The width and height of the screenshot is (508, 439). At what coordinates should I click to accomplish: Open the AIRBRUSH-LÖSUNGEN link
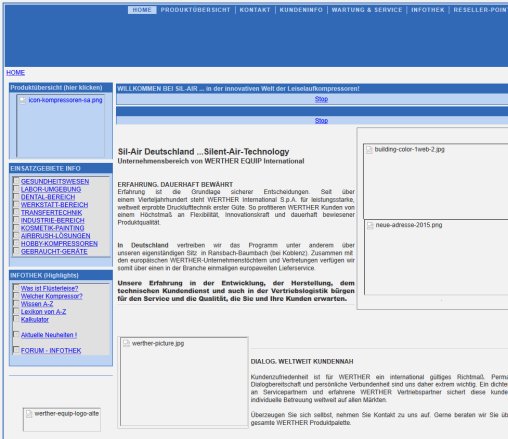pyautogui.click(x=56, y=236)
